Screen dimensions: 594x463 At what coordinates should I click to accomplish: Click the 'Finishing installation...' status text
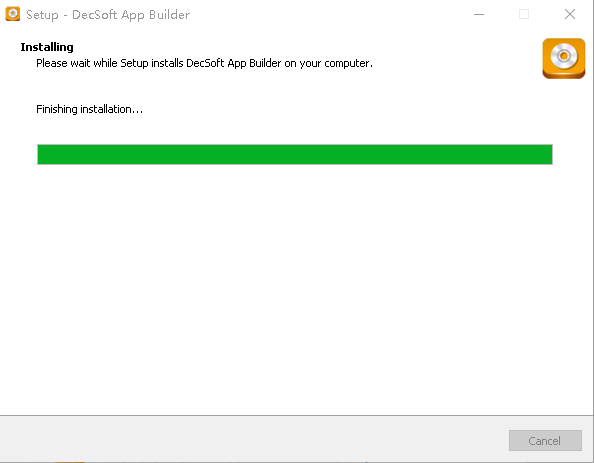[x=89, y=109]
